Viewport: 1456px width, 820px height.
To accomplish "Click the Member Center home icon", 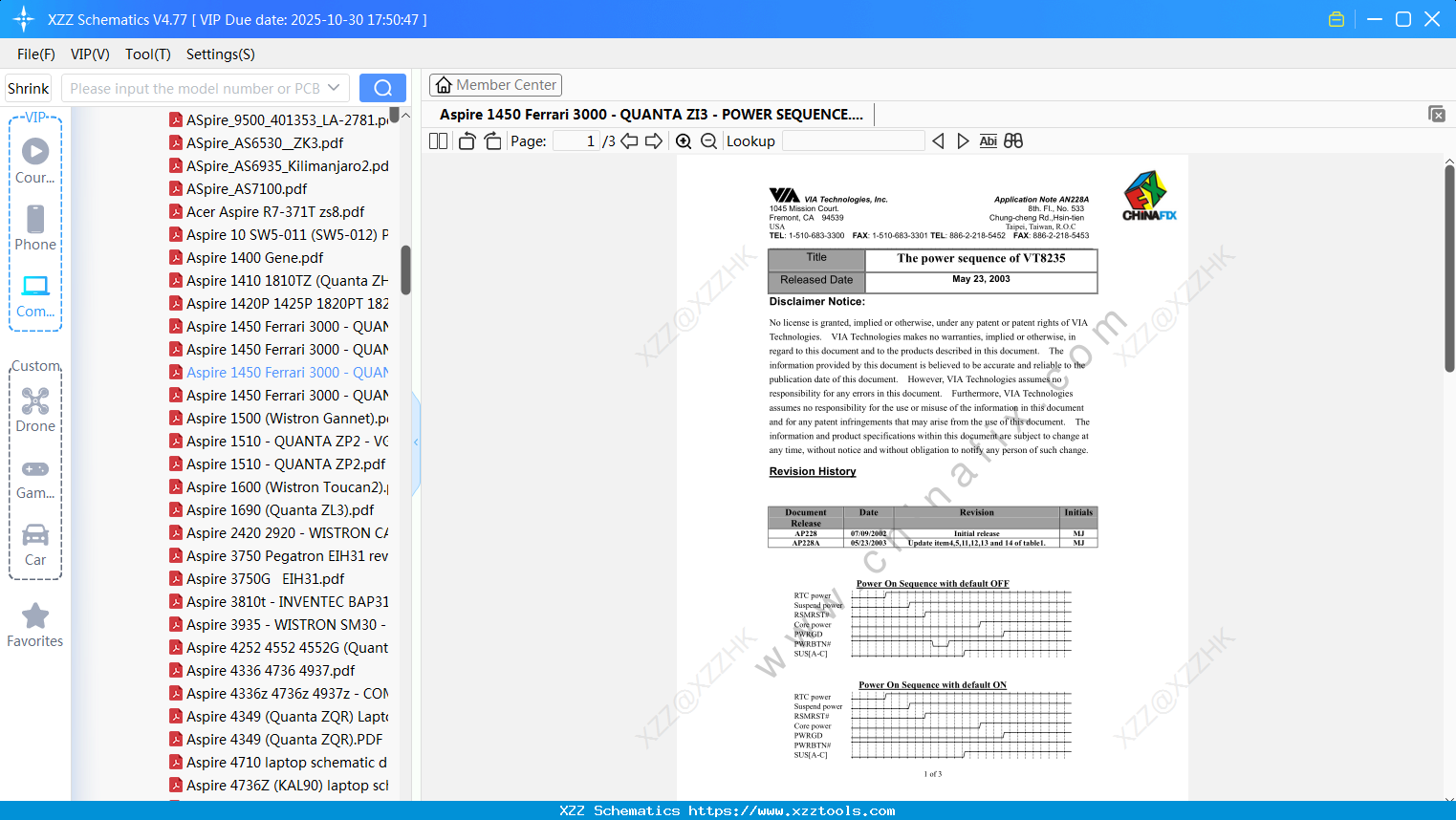I will click(444, 85).
